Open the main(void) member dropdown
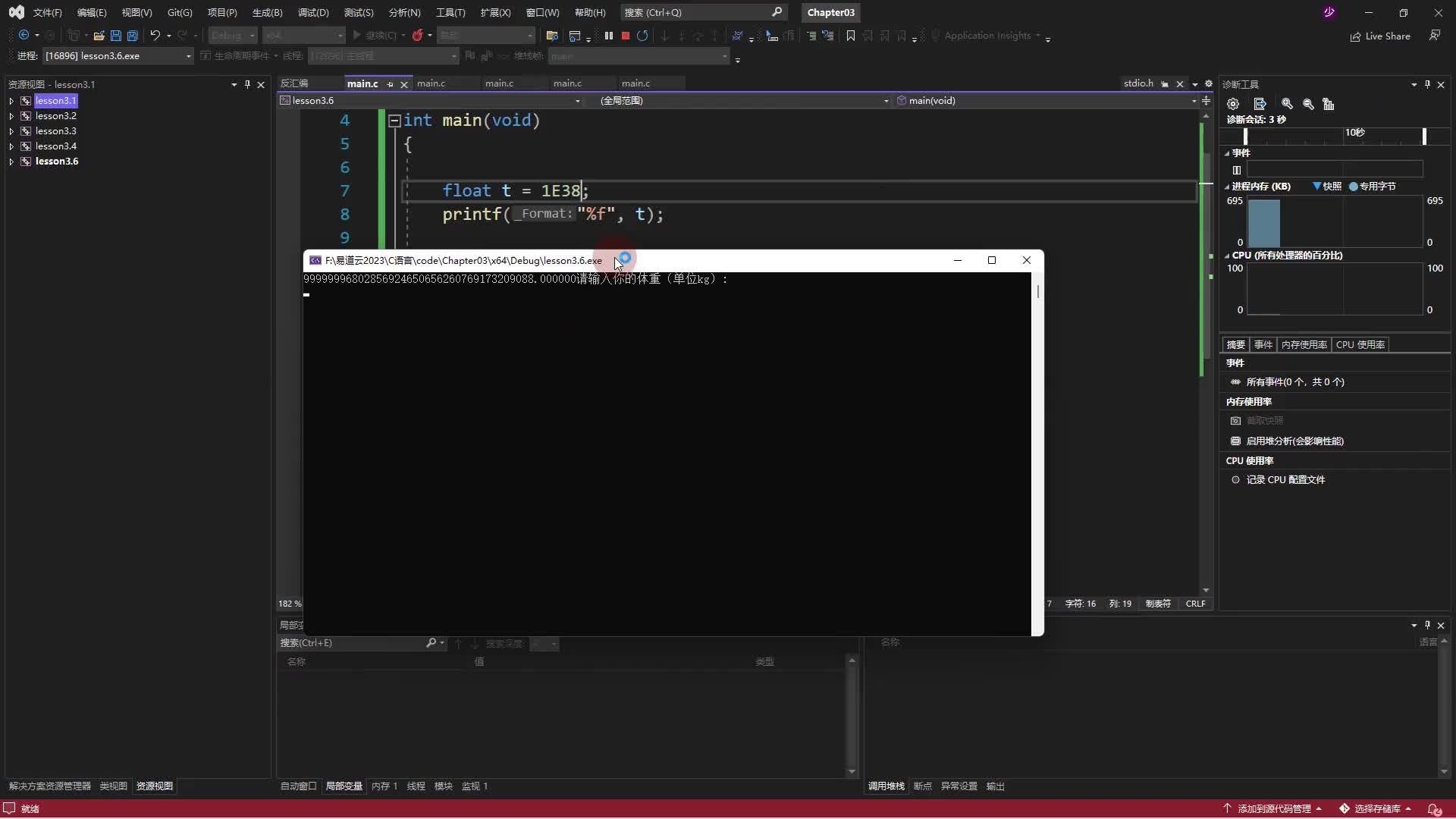Image resolution: width=1456 pixels, height=819 pixels. click(x=1046, y=100)
